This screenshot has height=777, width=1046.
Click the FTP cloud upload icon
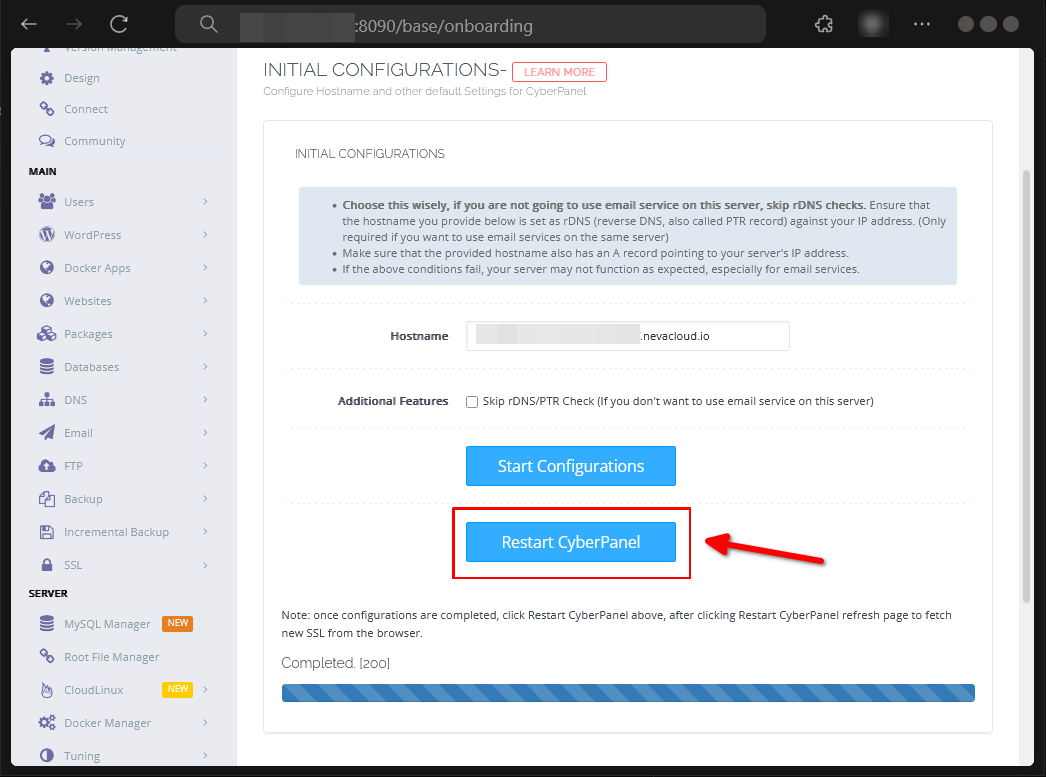pyautogui.click(x=47, y=466)
